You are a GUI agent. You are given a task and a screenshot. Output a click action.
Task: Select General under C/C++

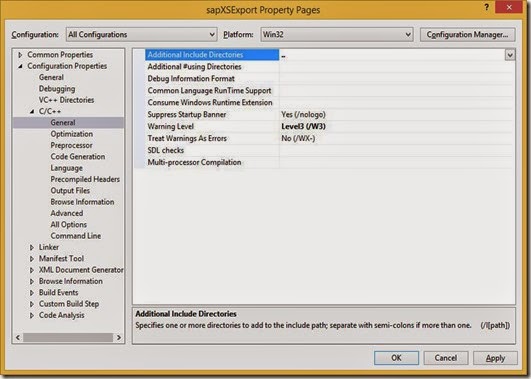coord(63,123)
